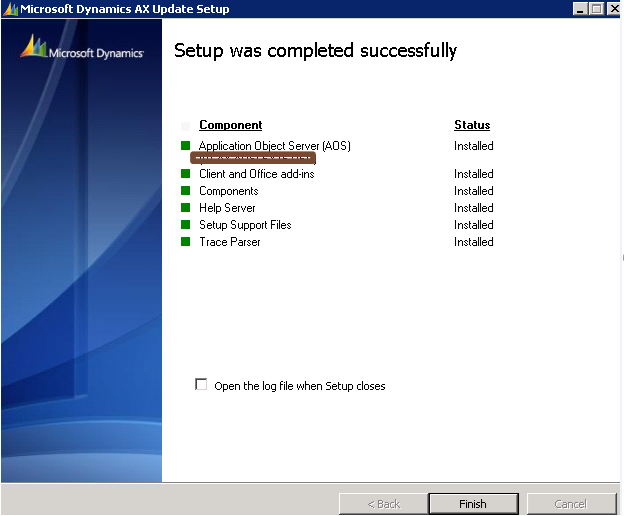Select the Components row text
The height and width of the screenshot is (516, 624).
229,191
